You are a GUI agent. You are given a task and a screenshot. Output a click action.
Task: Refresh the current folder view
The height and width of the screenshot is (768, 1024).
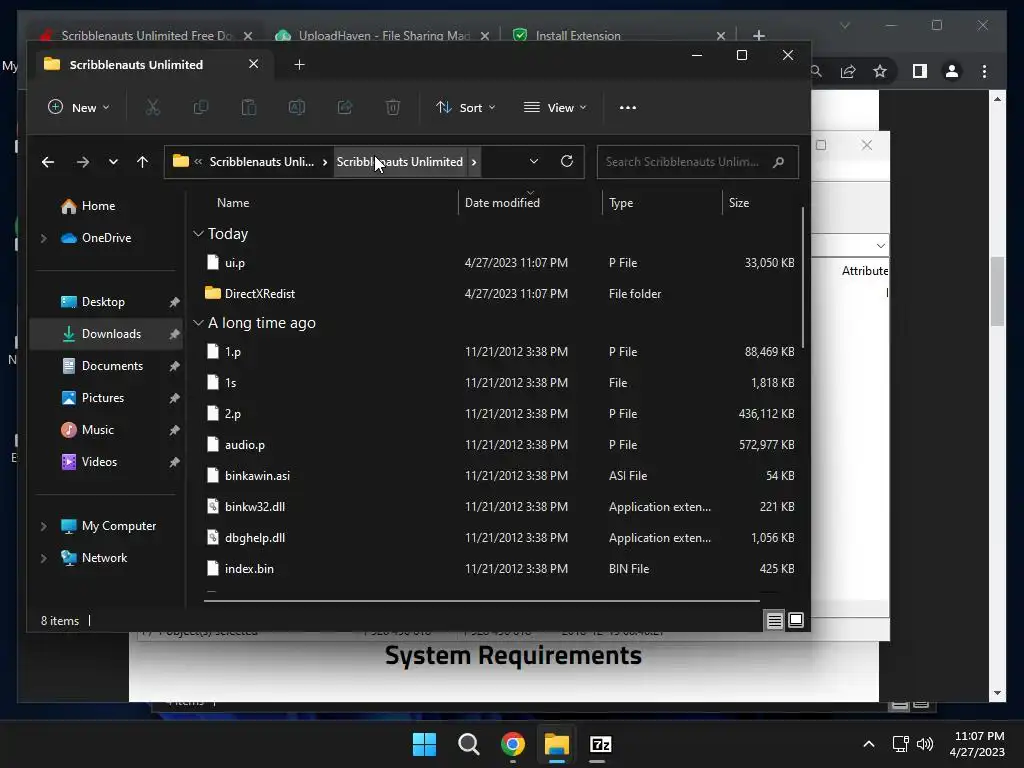[567, 161]
